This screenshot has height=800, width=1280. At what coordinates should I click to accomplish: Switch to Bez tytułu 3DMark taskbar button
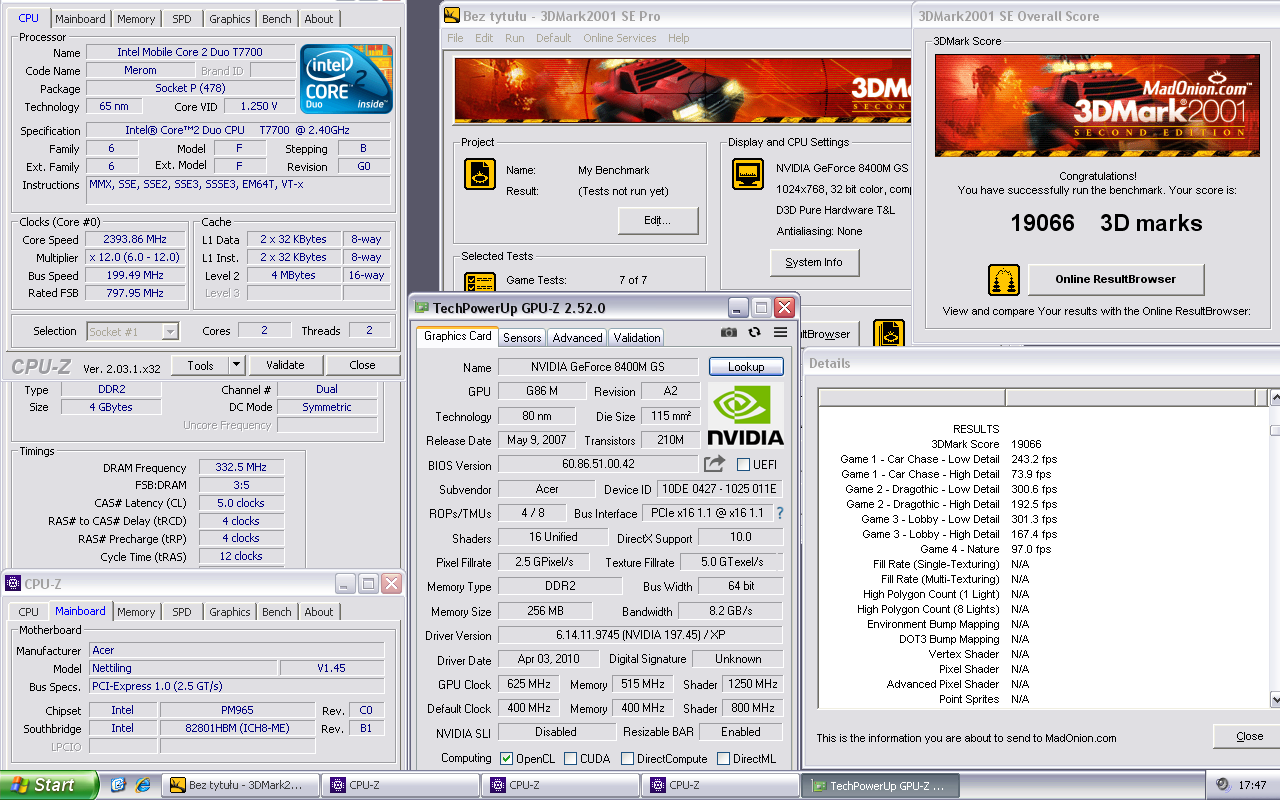[x=239, y=785]
